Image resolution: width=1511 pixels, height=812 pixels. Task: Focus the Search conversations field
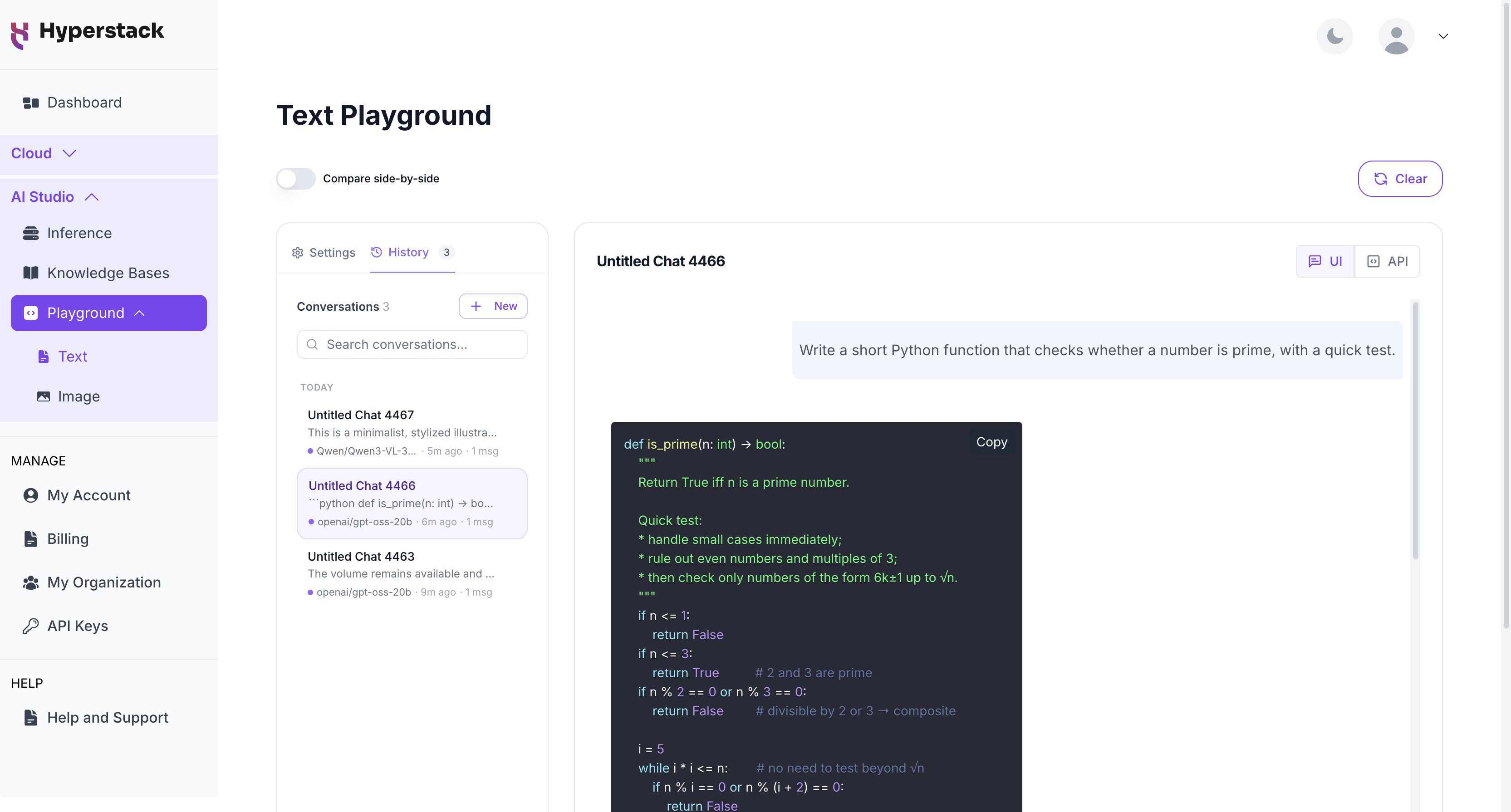point(412,345)
